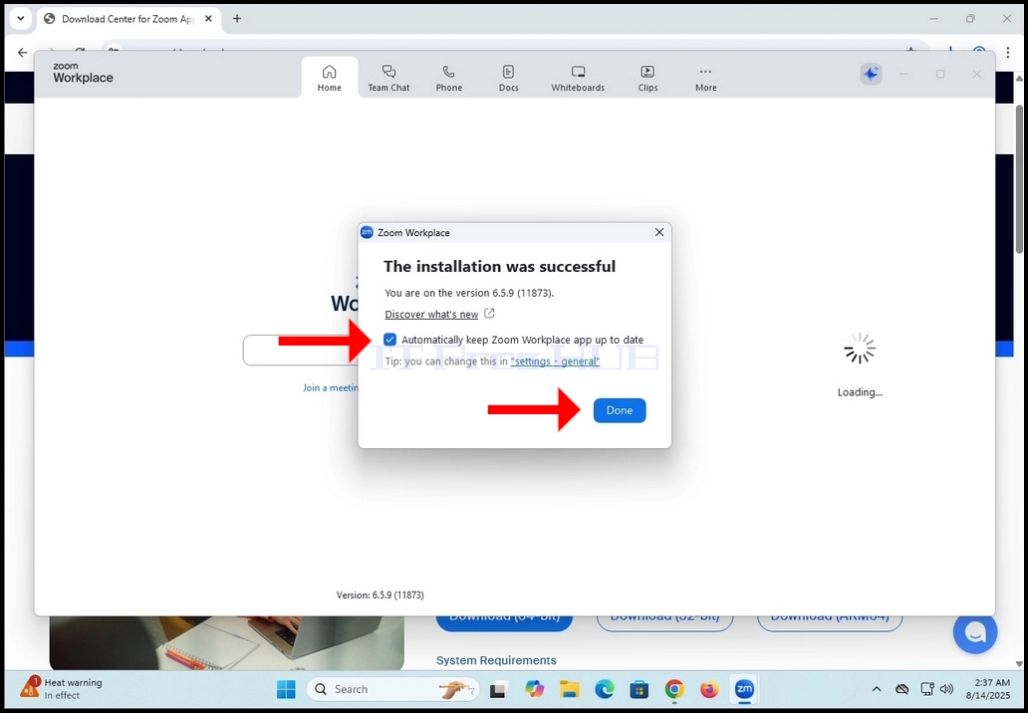Click the cloud sync tray icon
1028x713 pixels.
pos(902,689)
